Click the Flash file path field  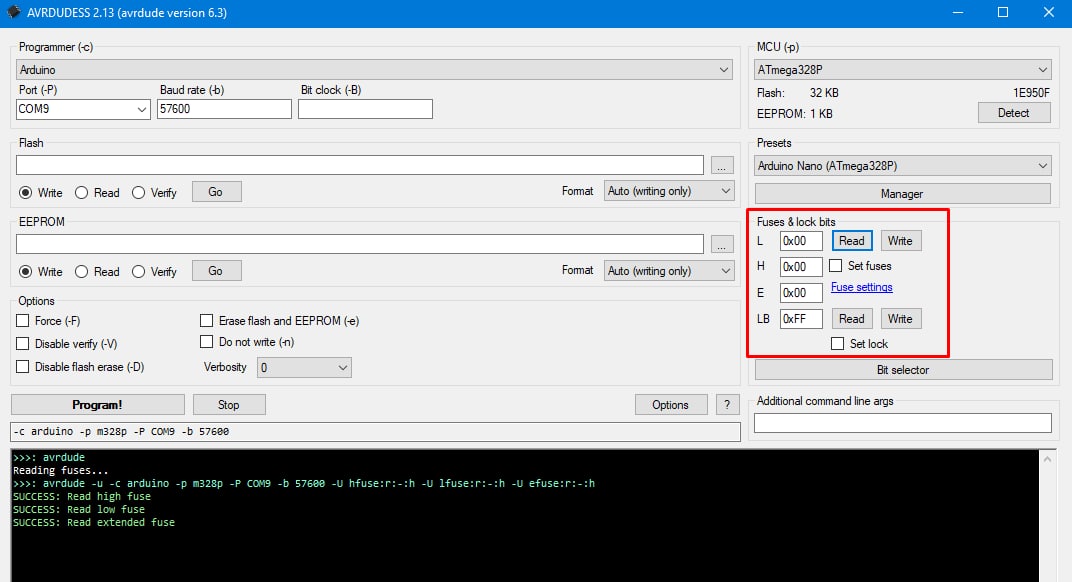360,165
